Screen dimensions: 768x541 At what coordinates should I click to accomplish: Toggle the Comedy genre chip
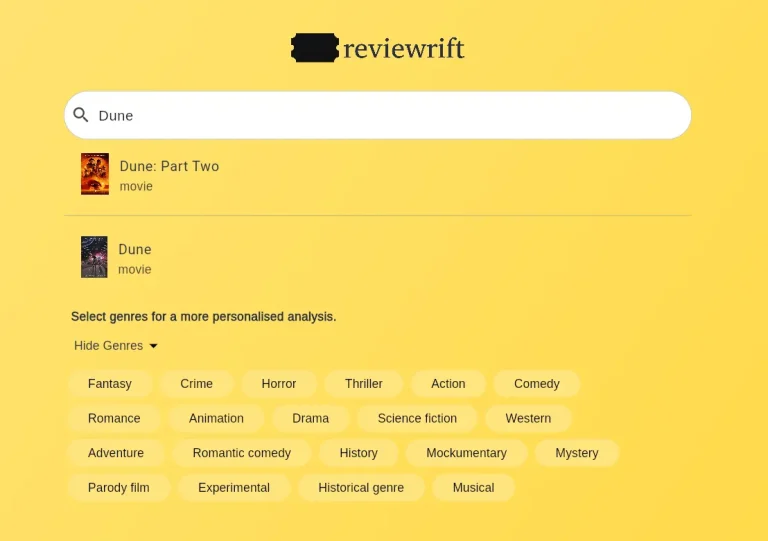(537, 384)
